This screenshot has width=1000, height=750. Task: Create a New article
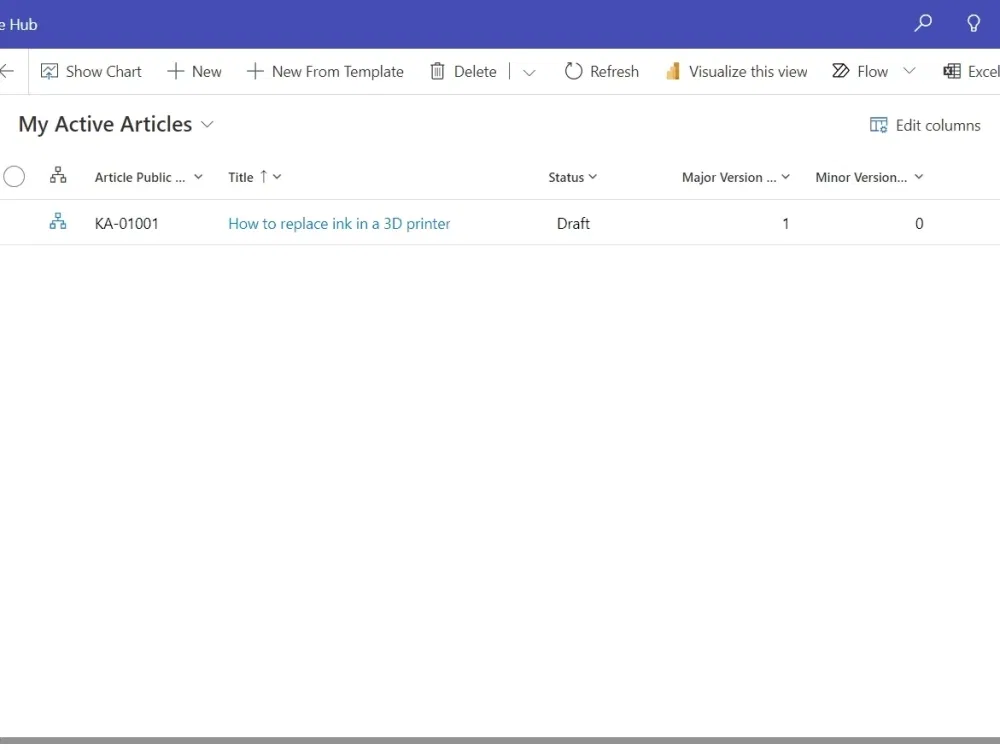[195, 71]
